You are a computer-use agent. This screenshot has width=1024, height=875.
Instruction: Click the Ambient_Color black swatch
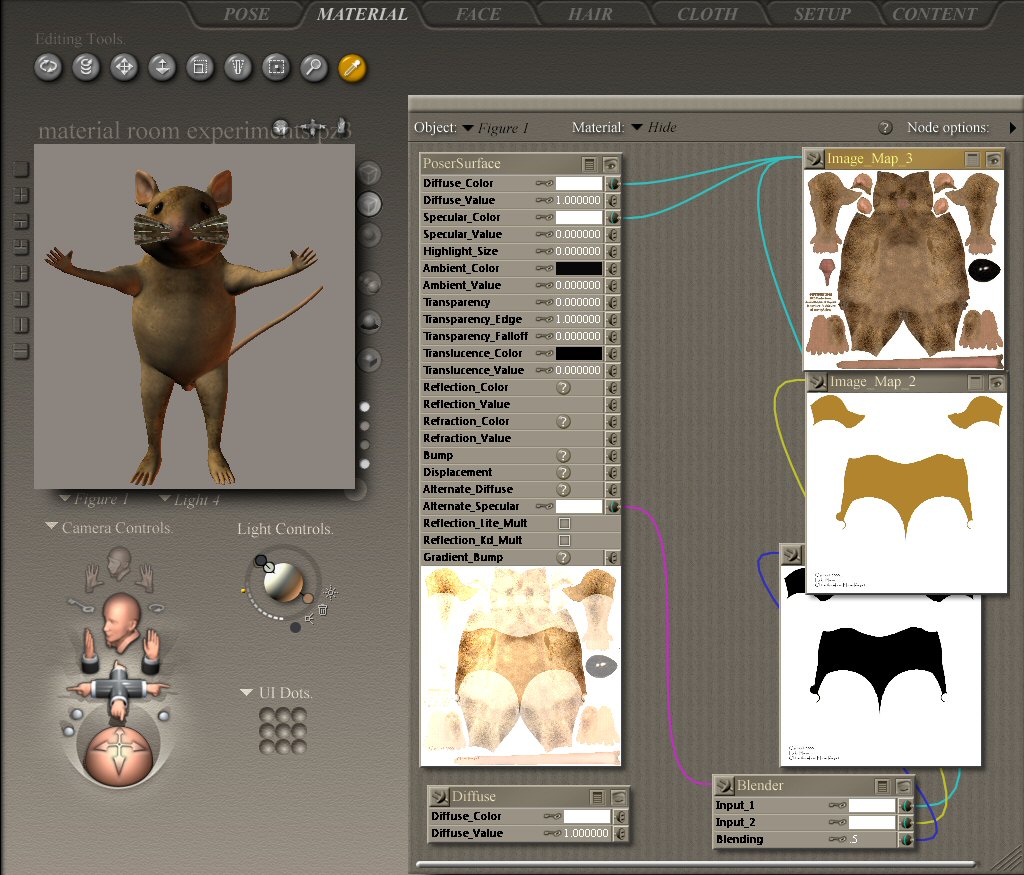579,268
